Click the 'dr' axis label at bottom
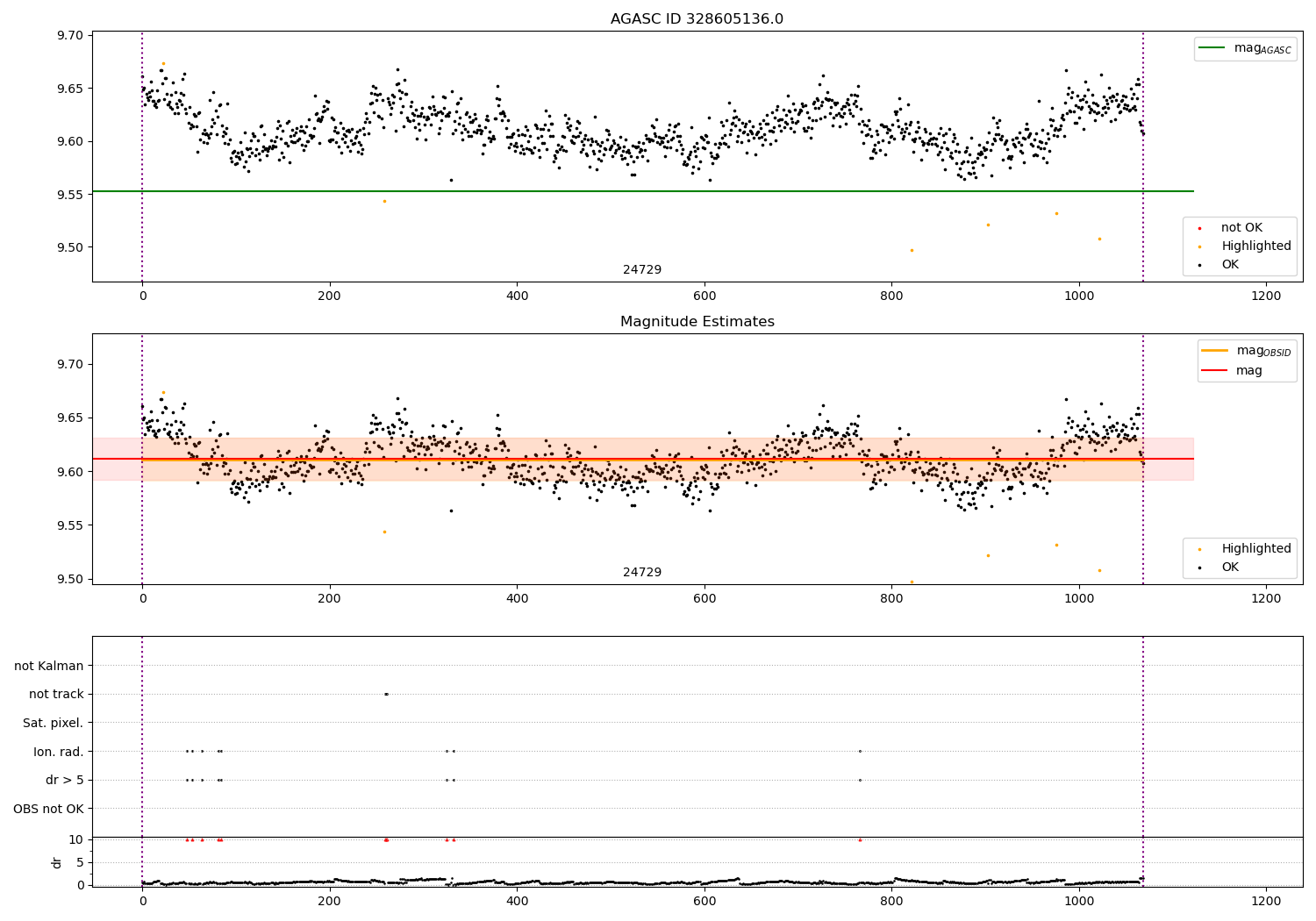The height and width of the screenshot is (921, 1316). tap(57, 862)
